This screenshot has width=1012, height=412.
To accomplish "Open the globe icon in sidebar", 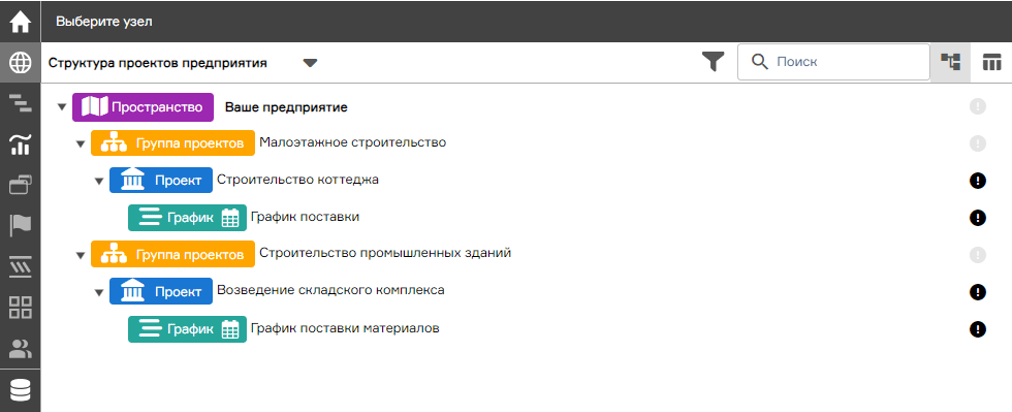I will (x=20, y=62).
